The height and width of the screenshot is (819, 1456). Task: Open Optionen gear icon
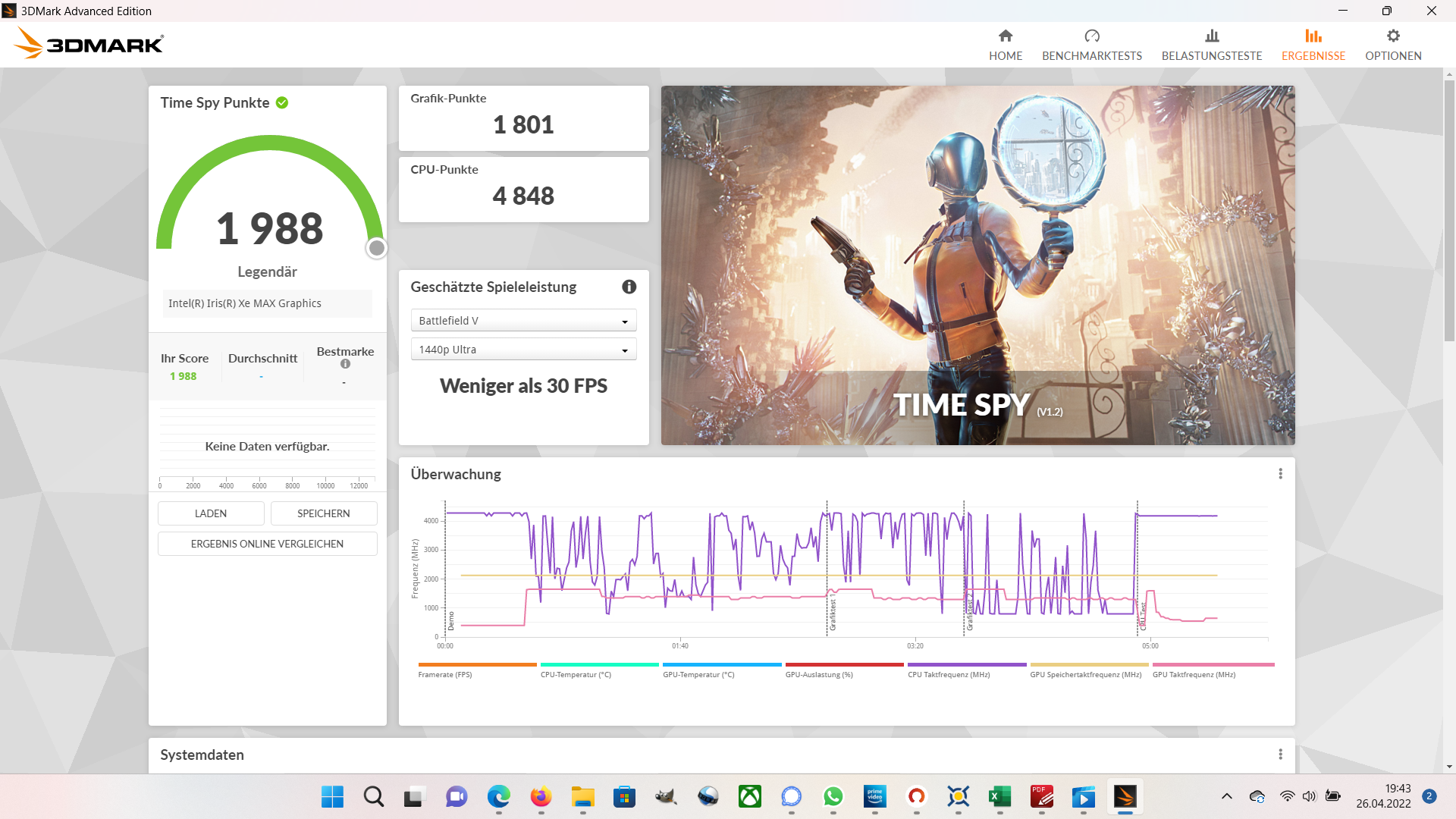[1393, 36]
